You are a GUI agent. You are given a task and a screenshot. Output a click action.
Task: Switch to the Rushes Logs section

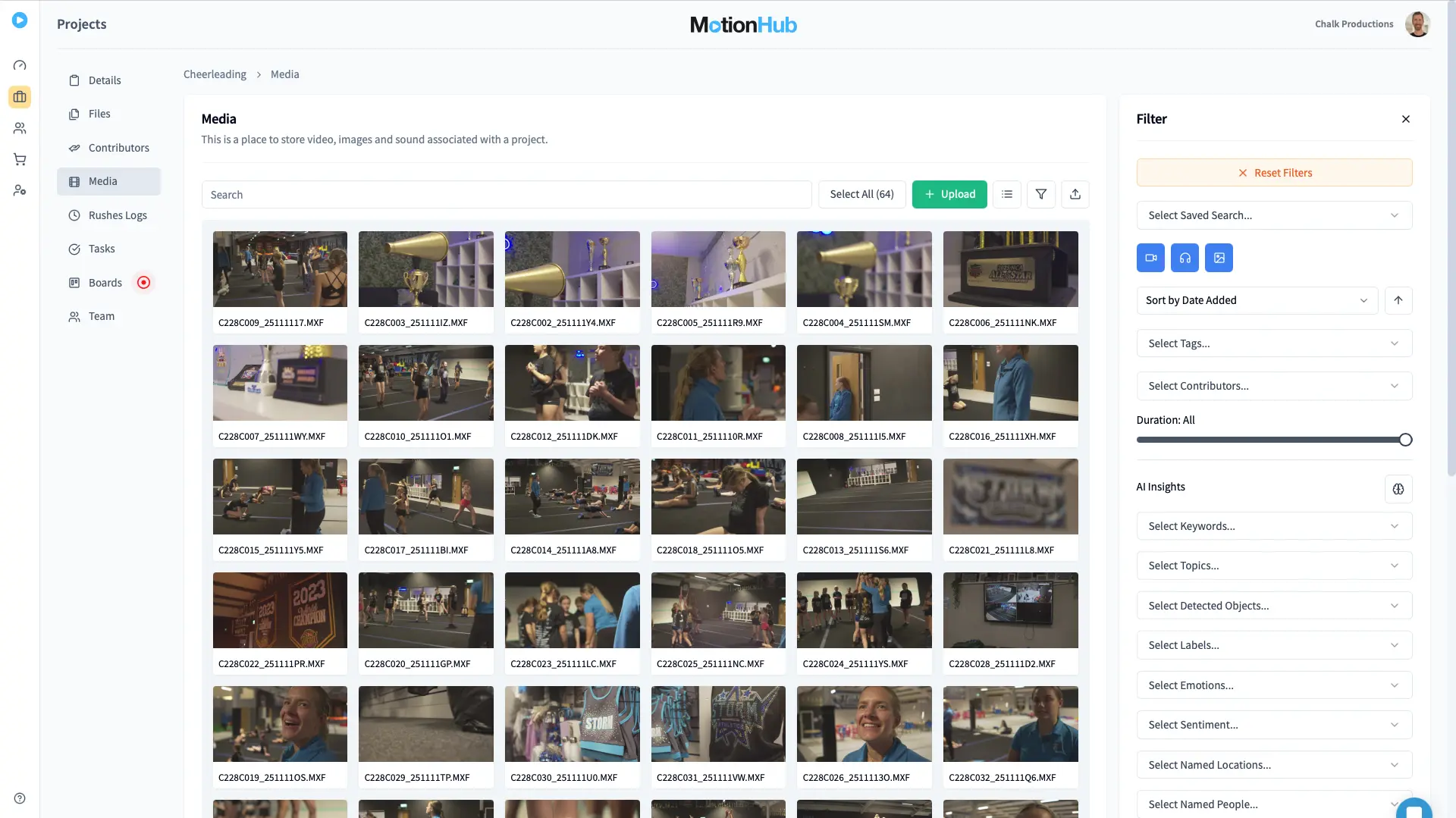click(x=118, y=215)
